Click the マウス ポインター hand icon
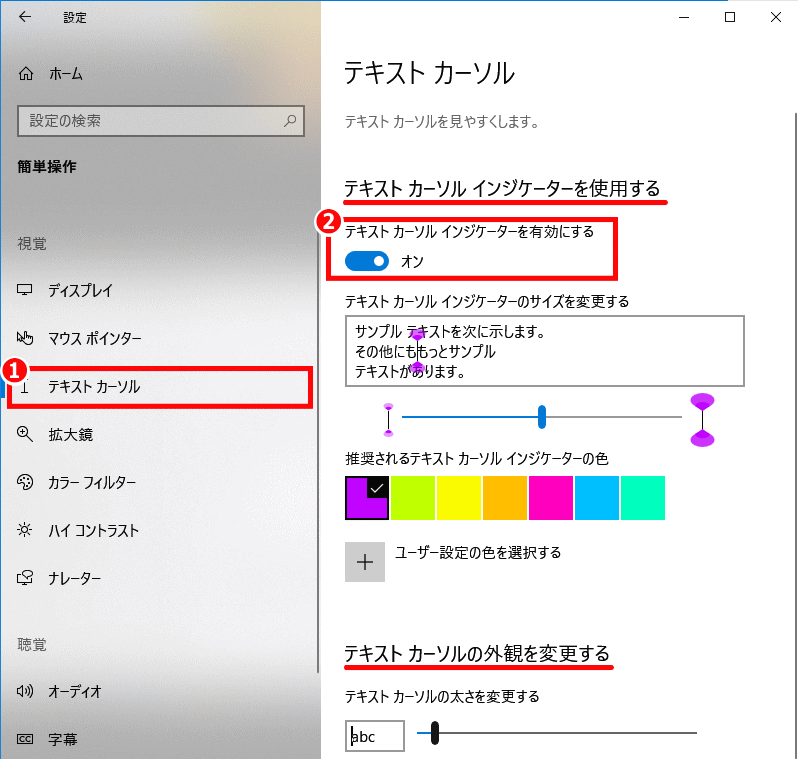798x759 pixels. click(x=24, y=338)
